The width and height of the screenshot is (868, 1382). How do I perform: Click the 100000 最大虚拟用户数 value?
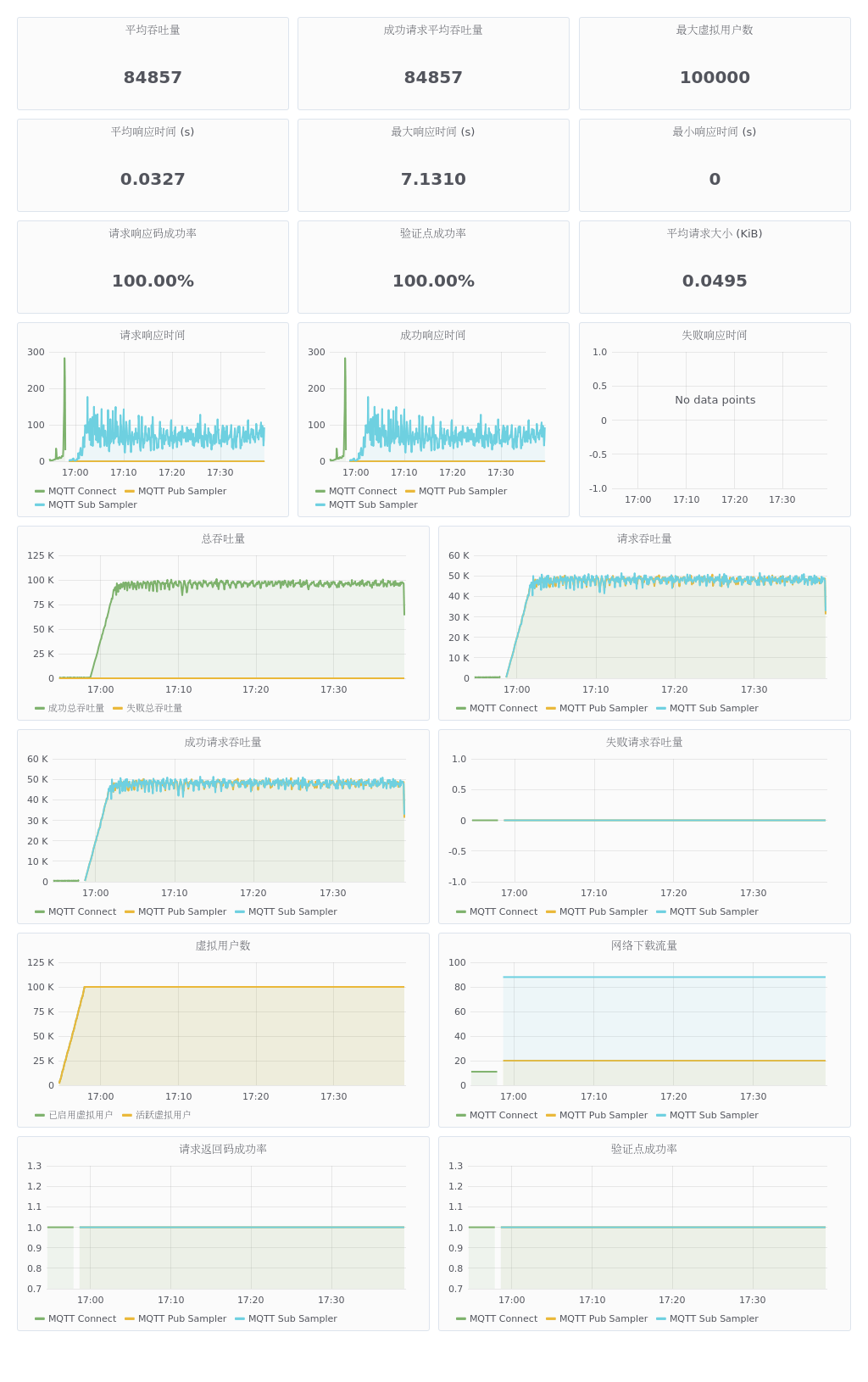coord(715,77)
